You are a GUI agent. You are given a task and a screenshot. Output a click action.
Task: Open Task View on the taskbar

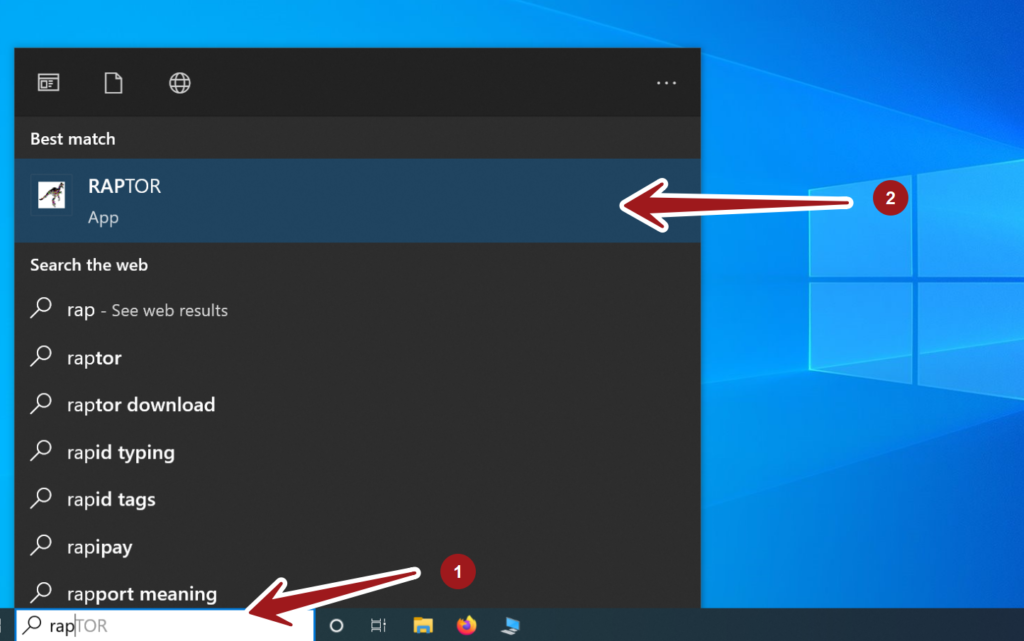click(378, 624)
